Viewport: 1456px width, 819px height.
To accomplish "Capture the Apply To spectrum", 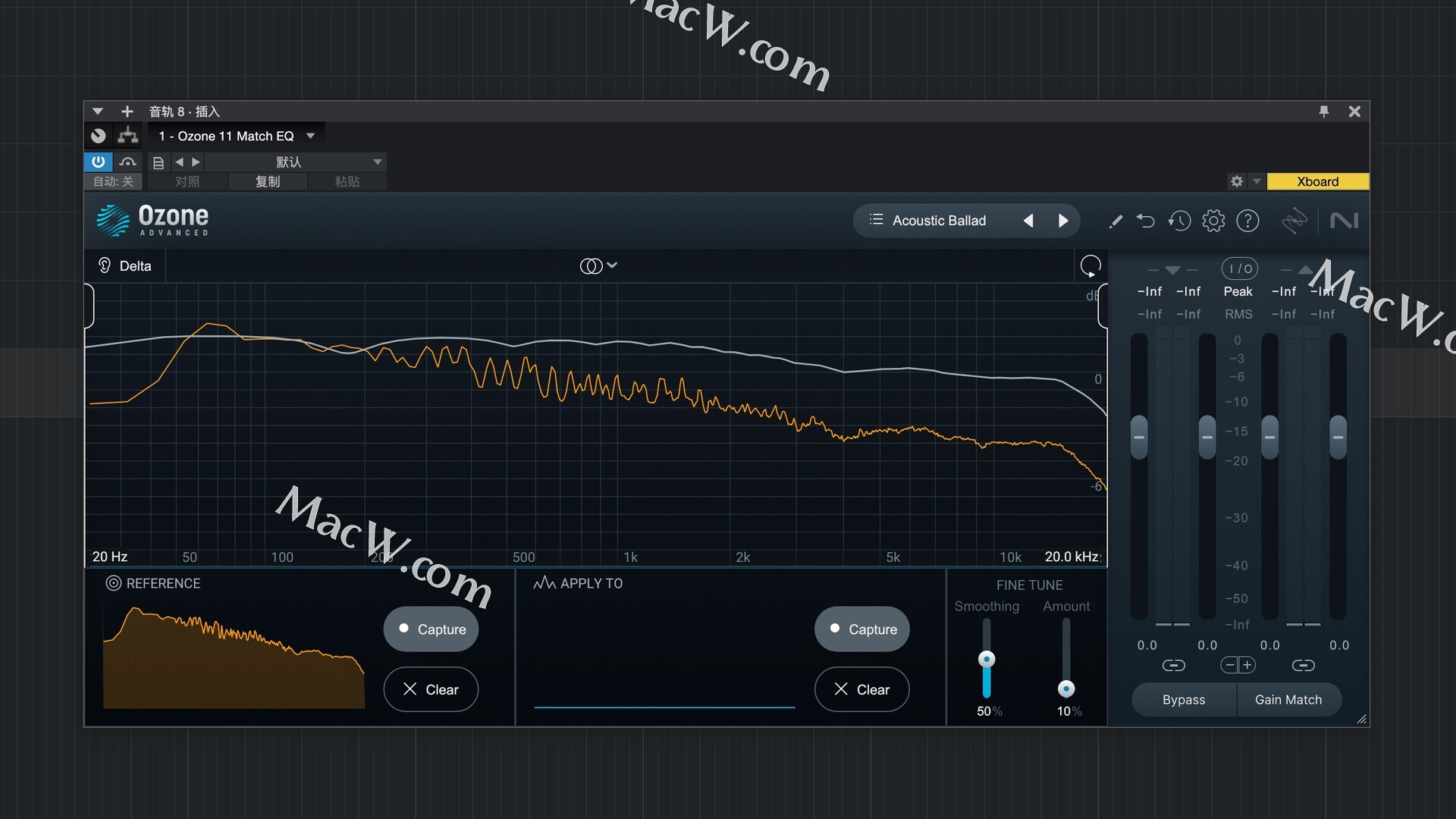I will 861,629.
